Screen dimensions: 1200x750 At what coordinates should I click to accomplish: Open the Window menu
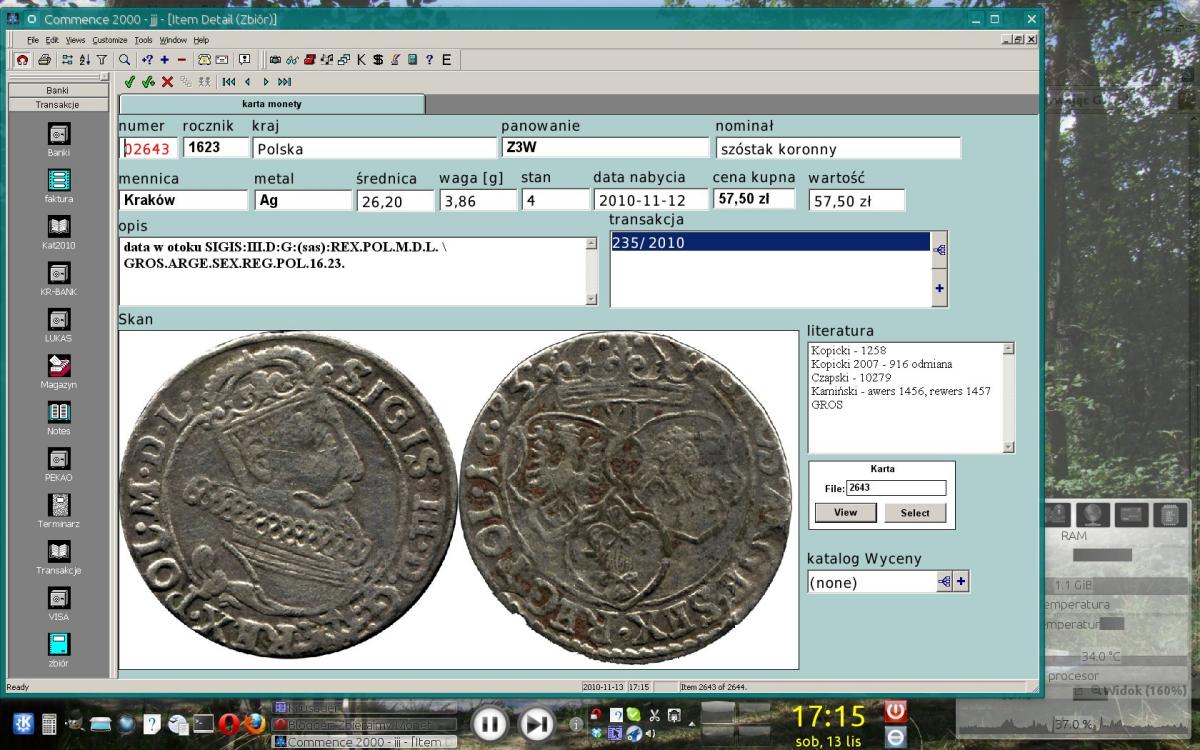pyautogui.click(x=173, y=40)
